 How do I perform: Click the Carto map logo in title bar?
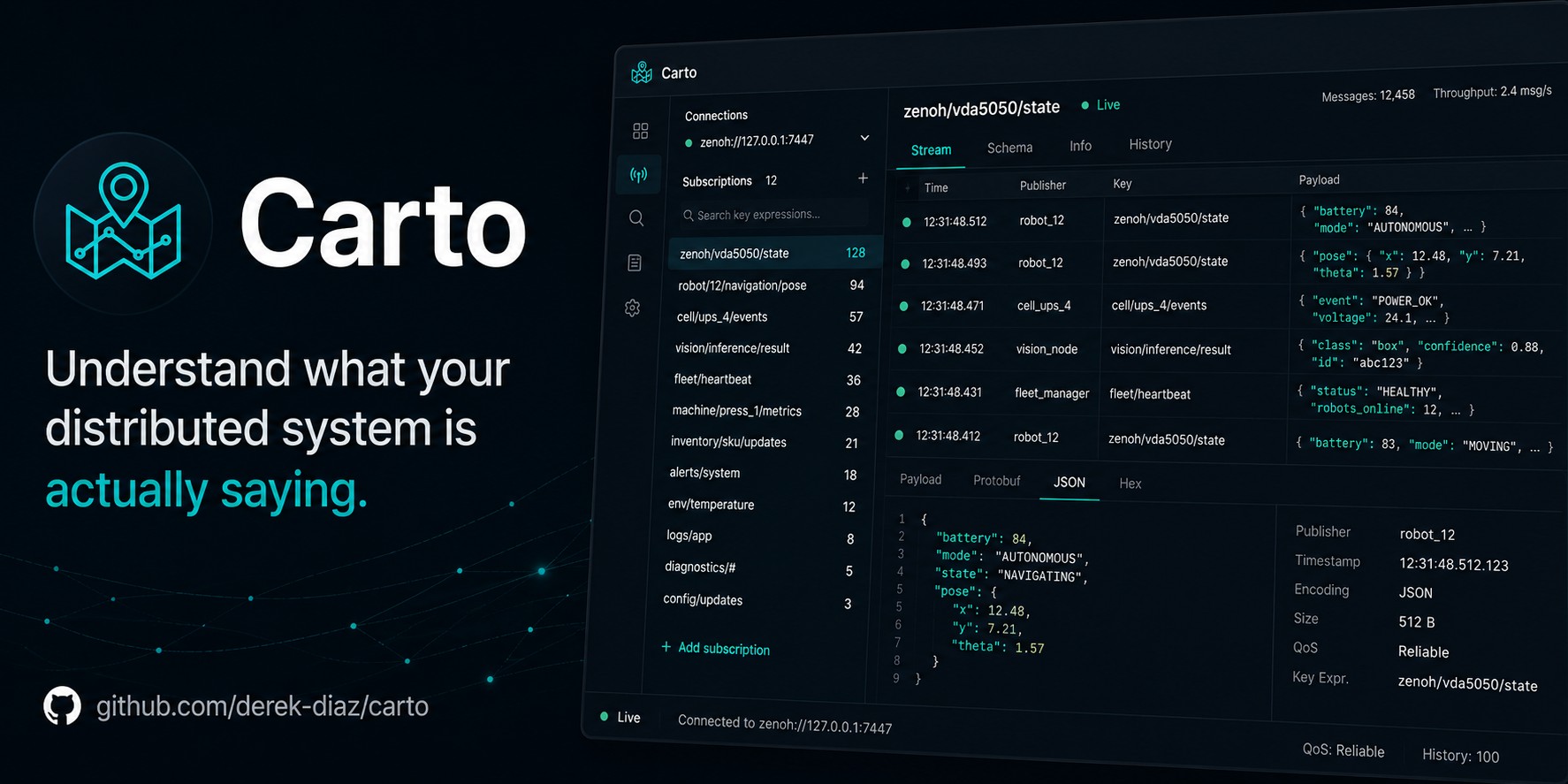point(642,72)
